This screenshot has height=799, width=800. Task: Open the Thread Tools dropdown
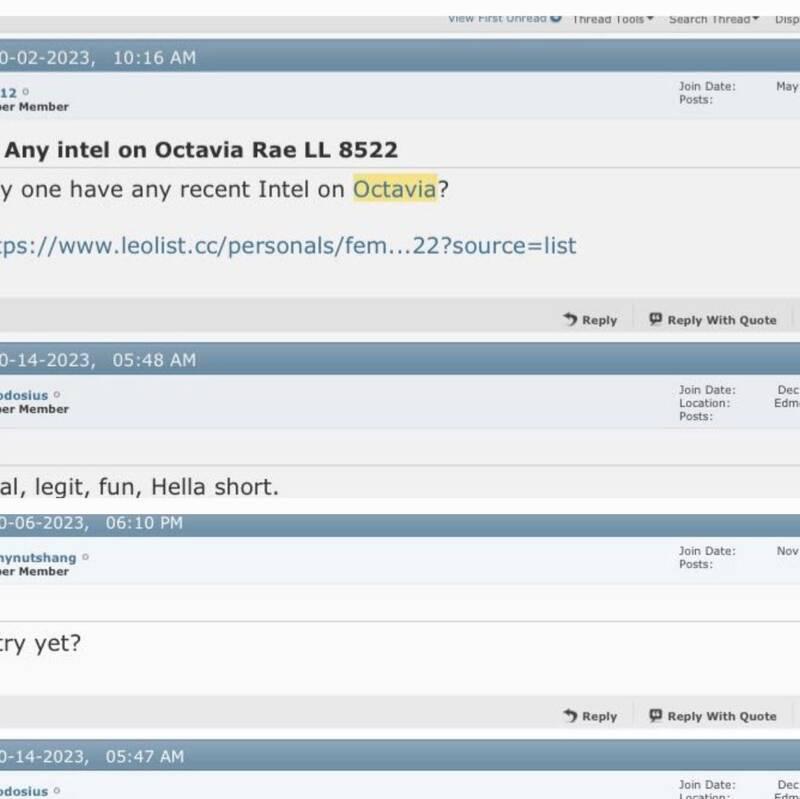(613, 19)
